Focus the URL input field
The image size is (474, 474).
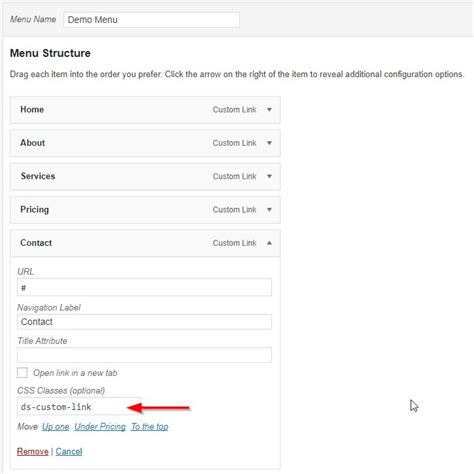coord(144,287)
